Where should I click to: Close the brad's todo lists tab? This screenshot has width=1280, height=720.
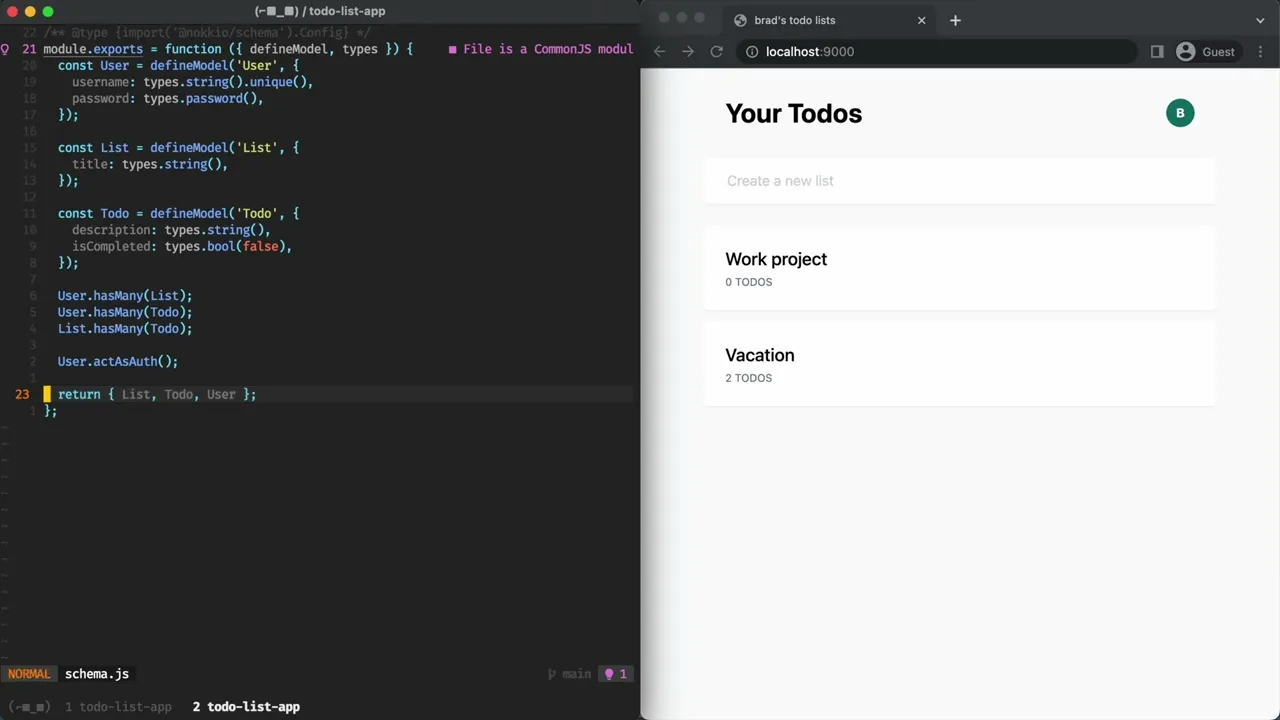921,20
